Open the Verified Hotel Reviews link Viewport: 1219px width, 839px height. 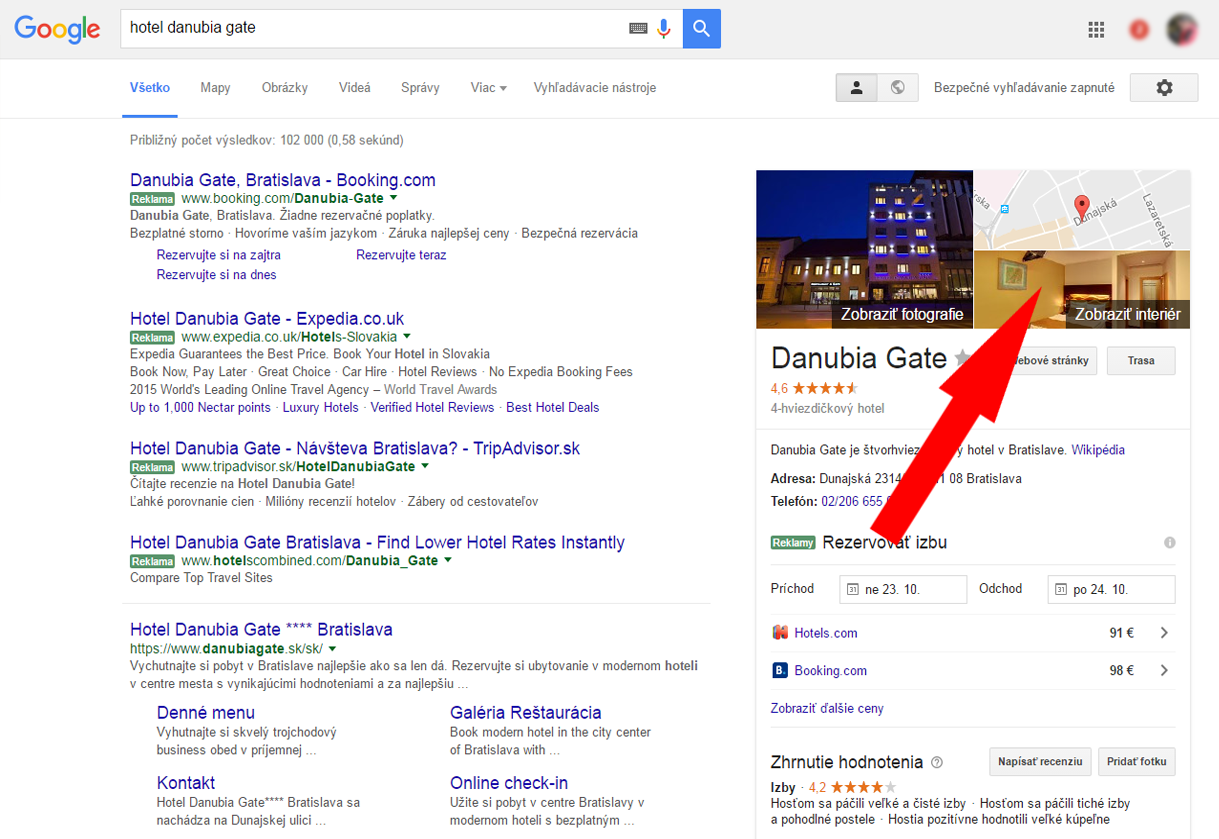click(432, 407)
